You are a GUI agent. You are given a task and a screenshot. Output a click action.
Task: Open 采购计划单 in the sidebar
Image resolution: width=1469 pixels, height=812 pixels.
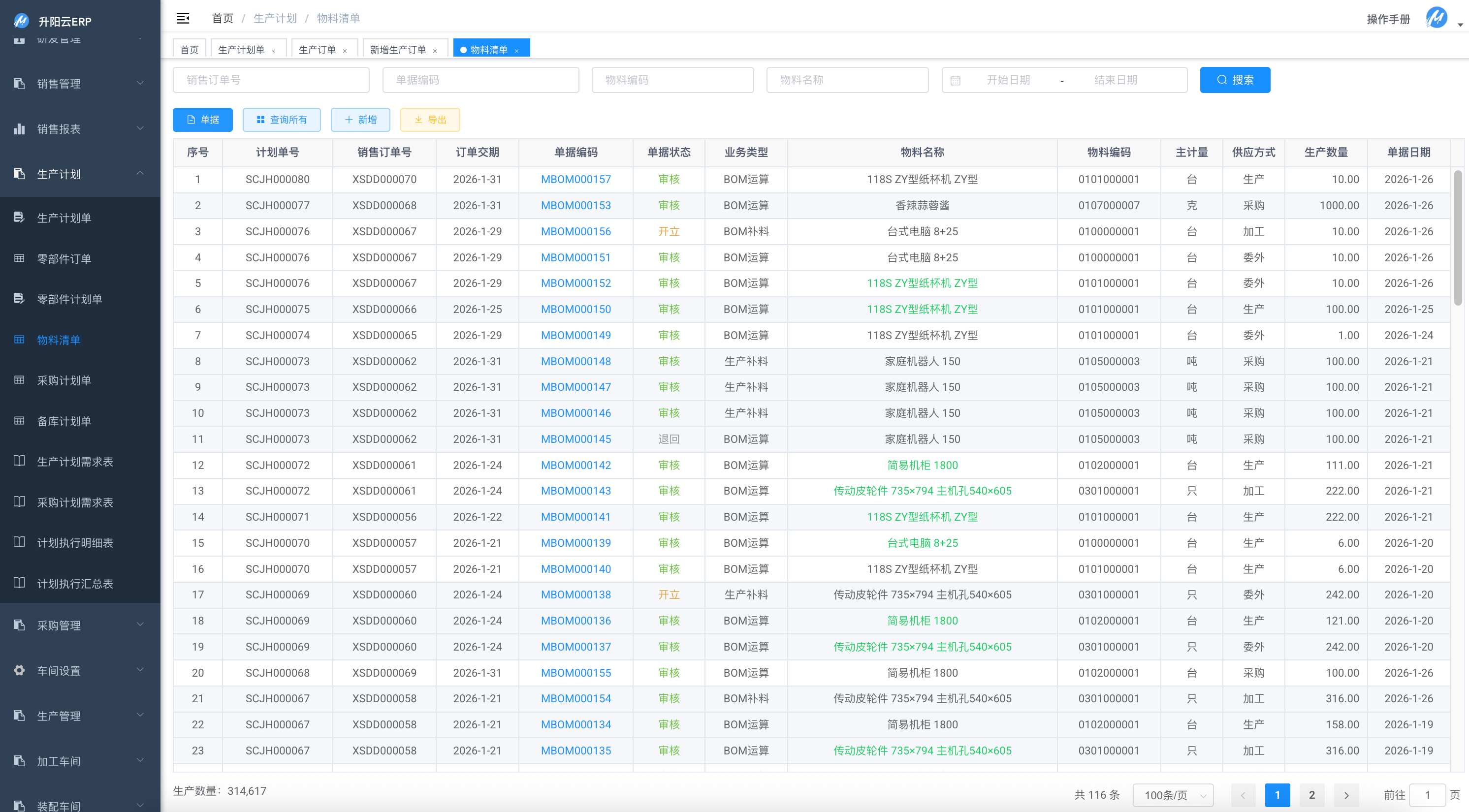[x=64, y=380]
